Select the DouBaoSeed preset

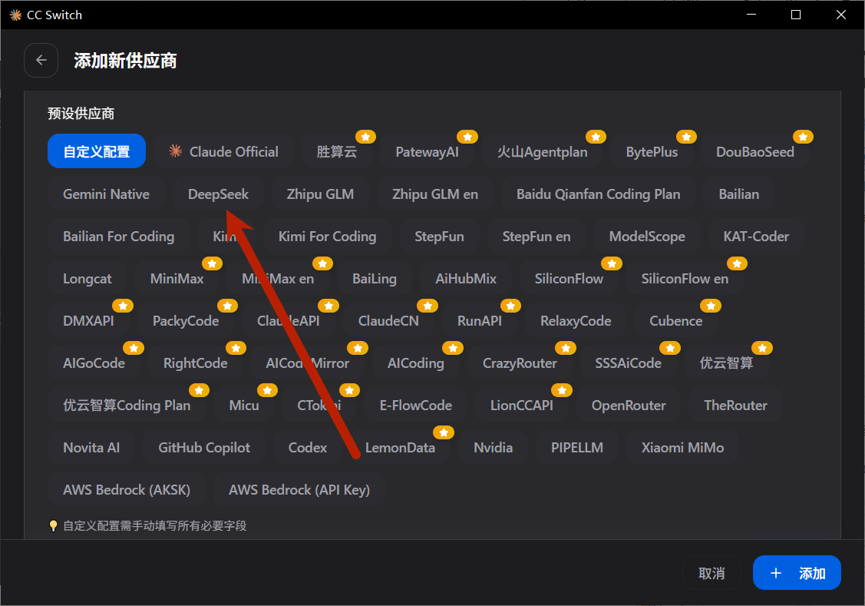755,151
